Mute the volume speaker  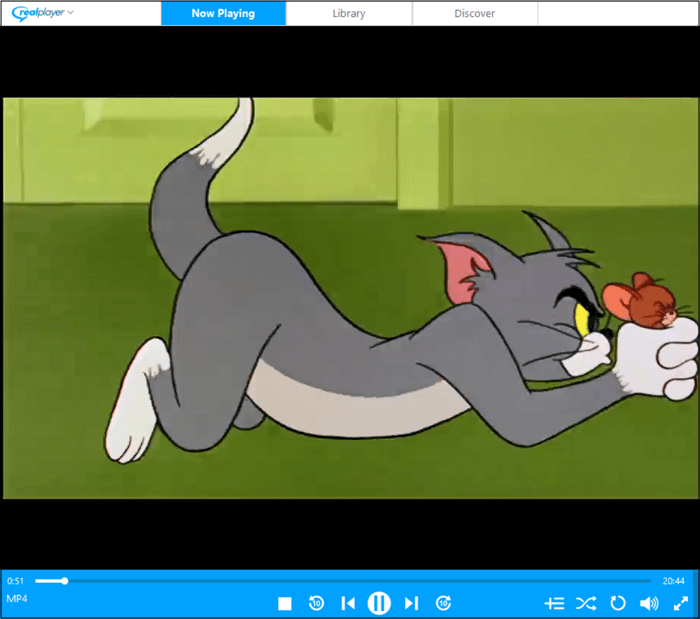click(x=649, y=603)
